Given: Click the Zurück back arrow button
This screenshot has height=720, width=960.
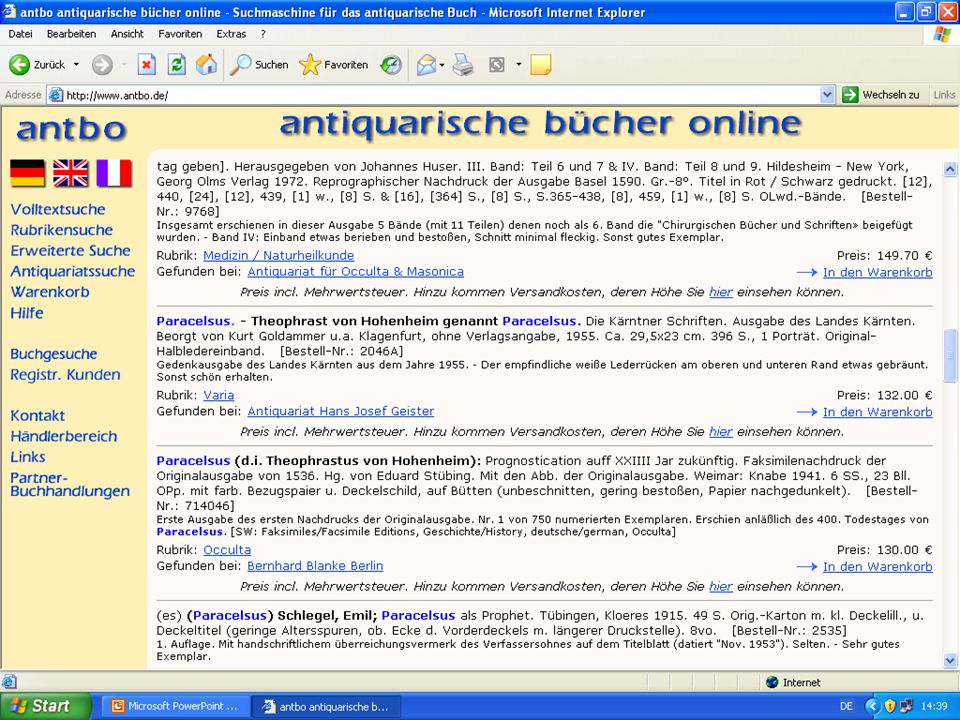Looking at the screenshot, I should 37,64.
